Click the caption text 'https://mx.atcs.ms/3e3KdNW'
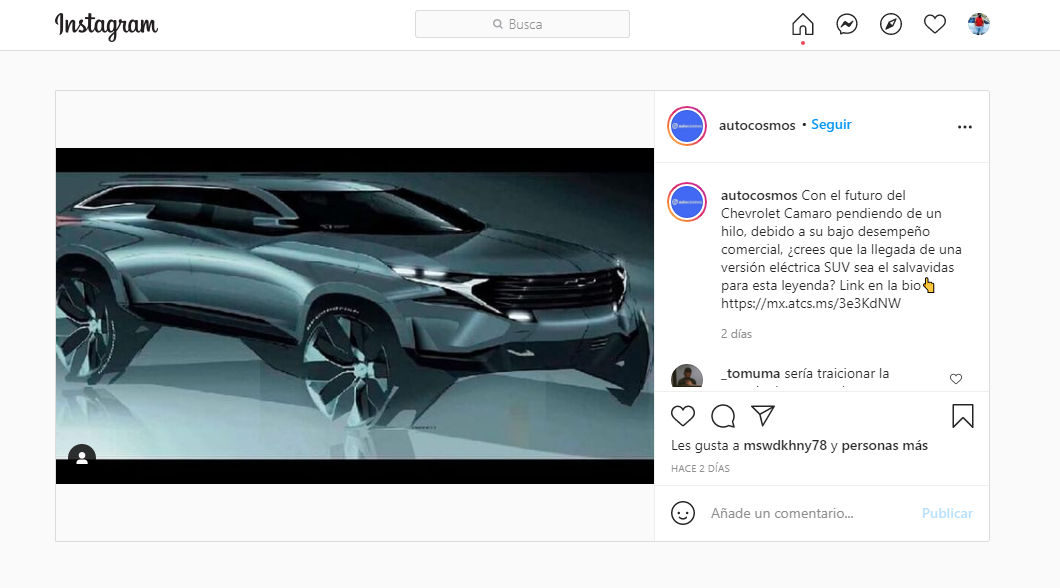The height and width of the screenshot is (588, 1060). tap(811, 303)
